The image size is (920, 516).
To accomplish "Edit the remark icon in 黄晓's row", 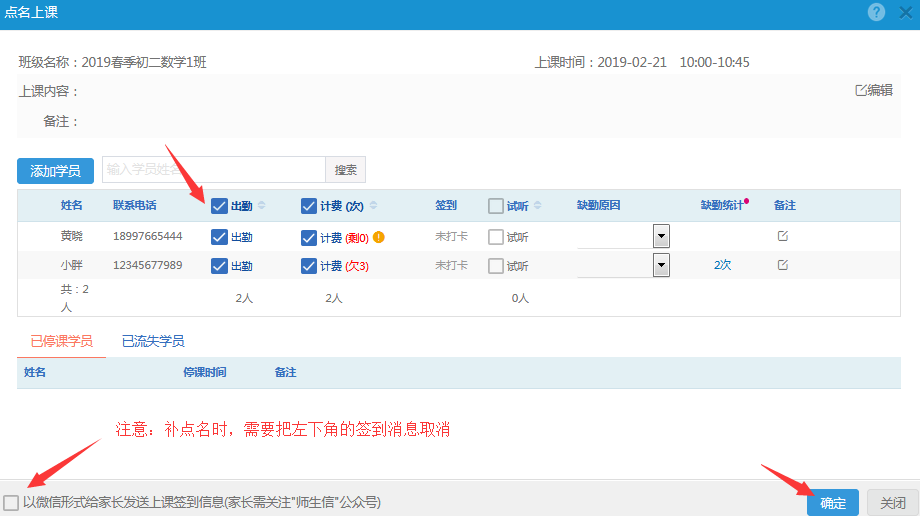I will pyautogui.click(x=783, y=236).
